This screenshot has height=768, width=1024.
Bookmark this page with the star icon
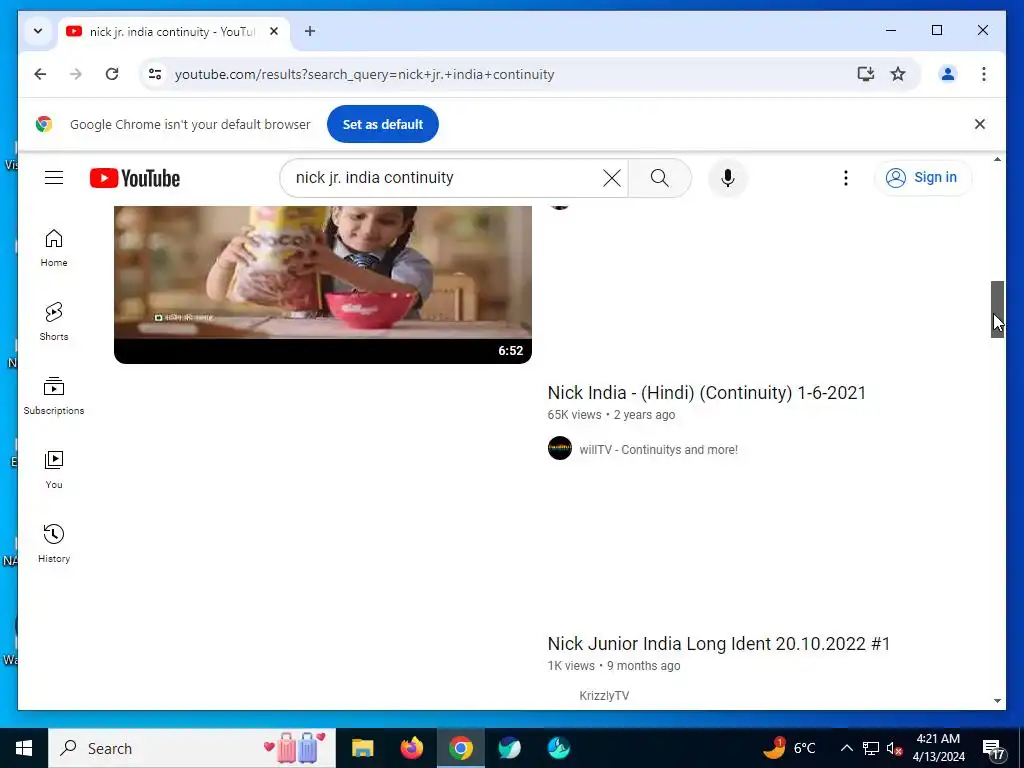[x=898, y=74]
